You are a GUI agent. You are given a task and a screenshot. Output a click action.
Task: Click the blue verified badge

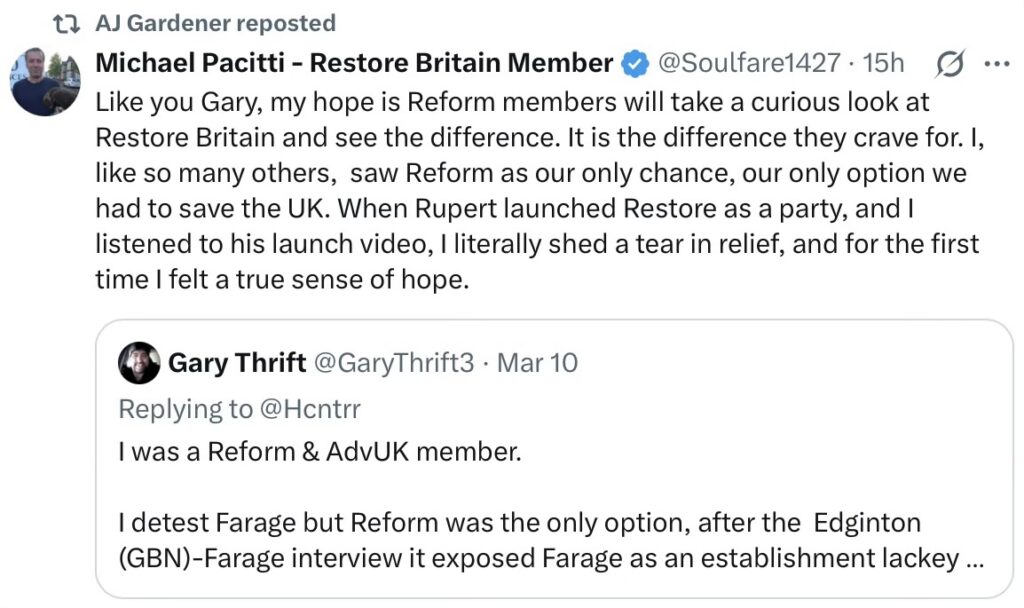tap(634, 64)
